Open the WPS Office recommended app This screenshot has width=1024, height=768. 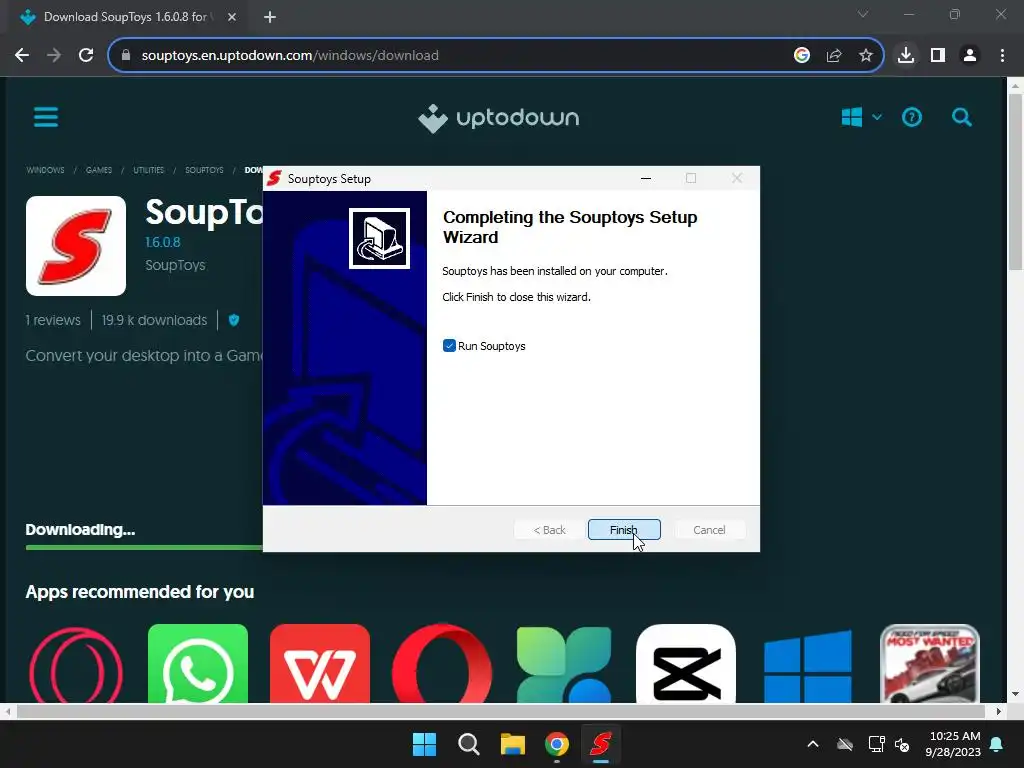[x=319, y=664]
